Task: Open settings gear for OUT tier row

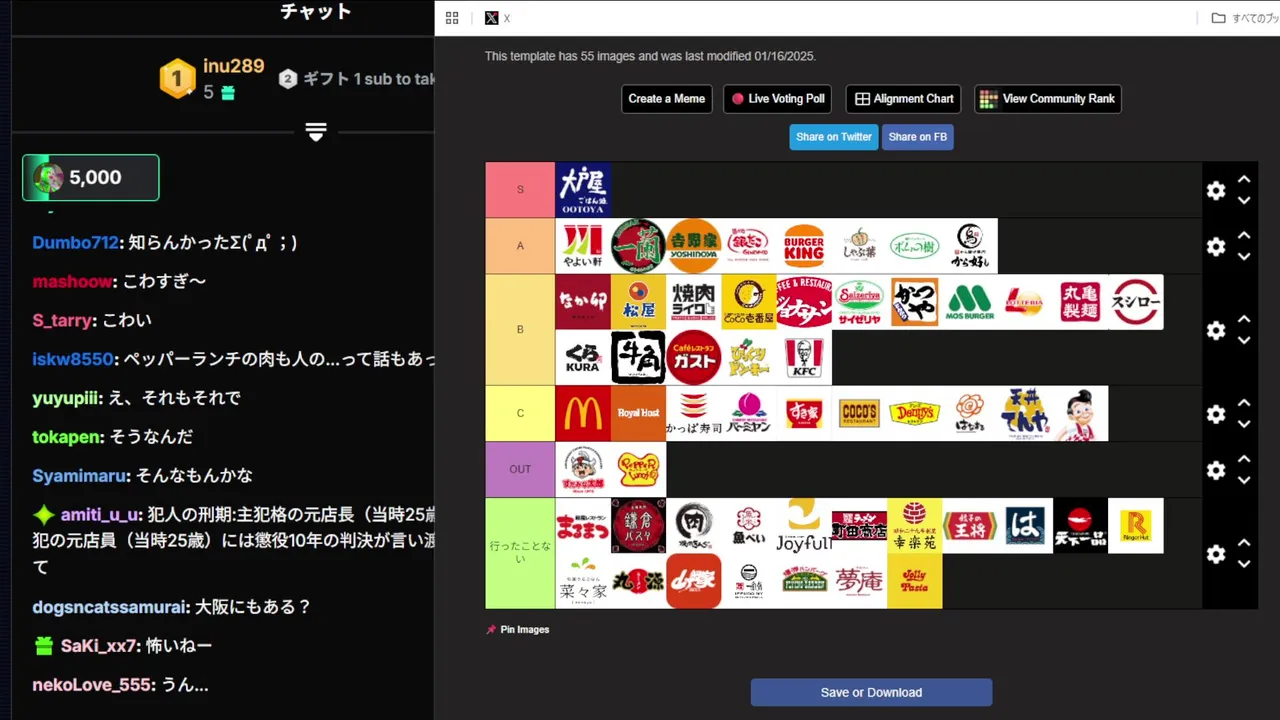Action: (1216, 470)
